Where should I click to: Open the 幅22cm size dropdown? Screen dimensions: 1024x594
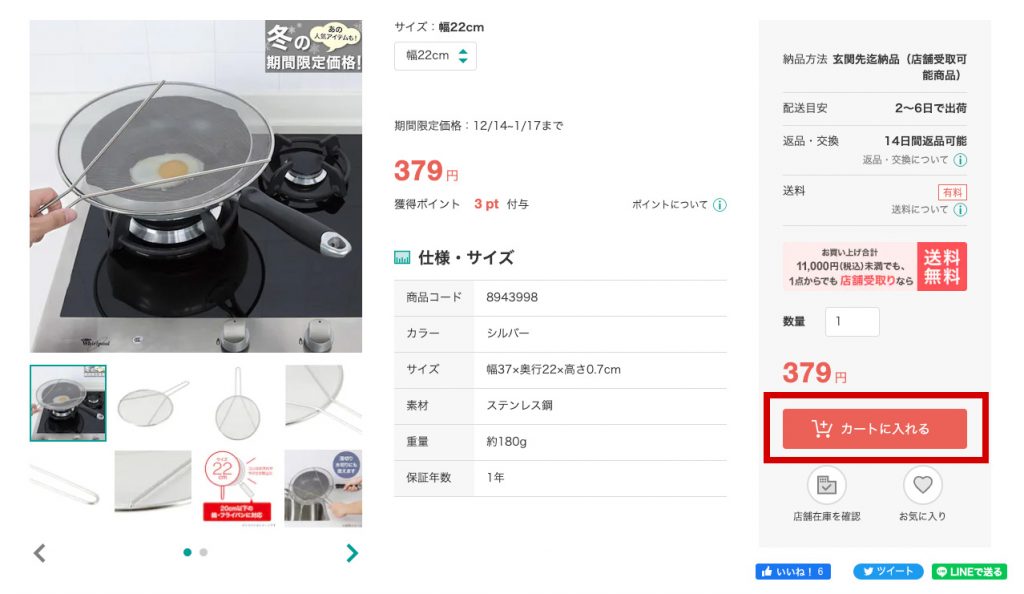click(435, 56)
